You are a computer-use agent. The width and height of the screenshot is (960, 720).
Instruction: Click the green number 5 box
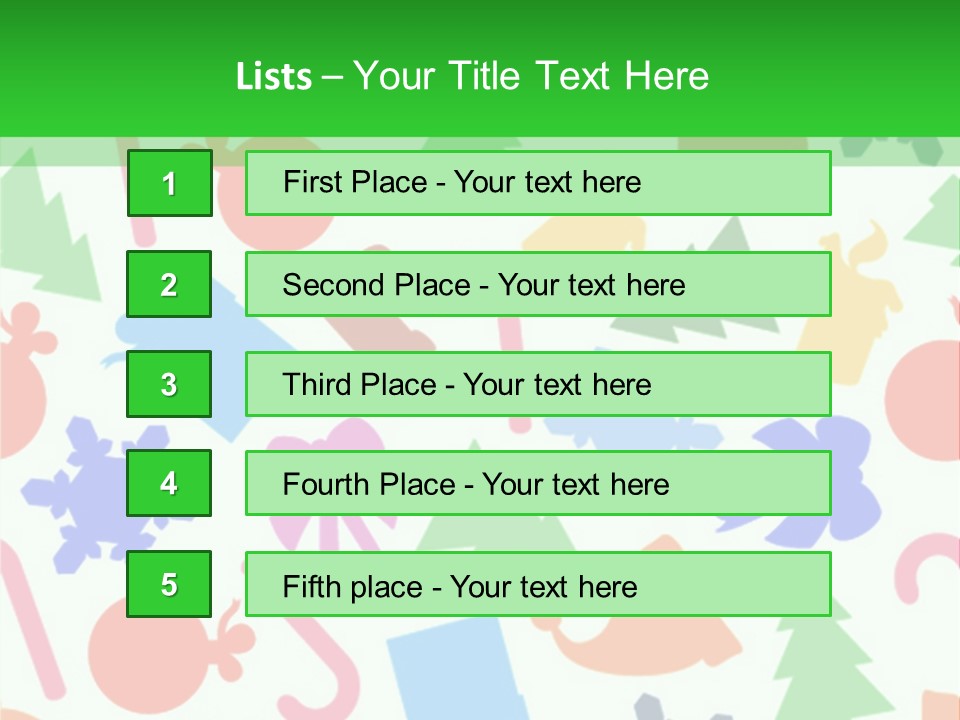click(x=169, y=584)
